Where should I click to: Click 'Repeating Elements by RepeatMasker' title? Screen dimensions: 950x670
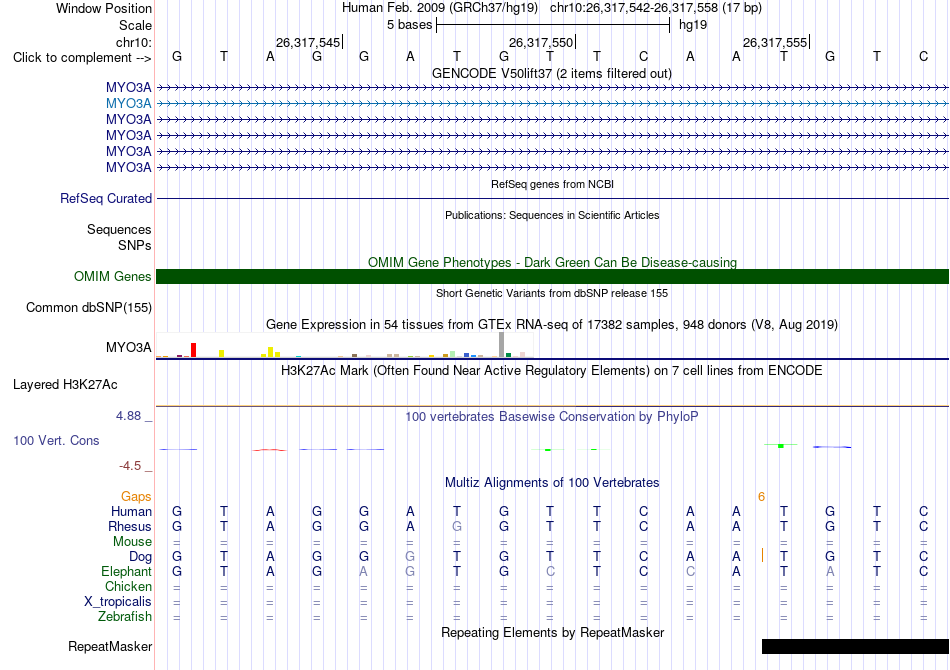[x=552, y=633]
